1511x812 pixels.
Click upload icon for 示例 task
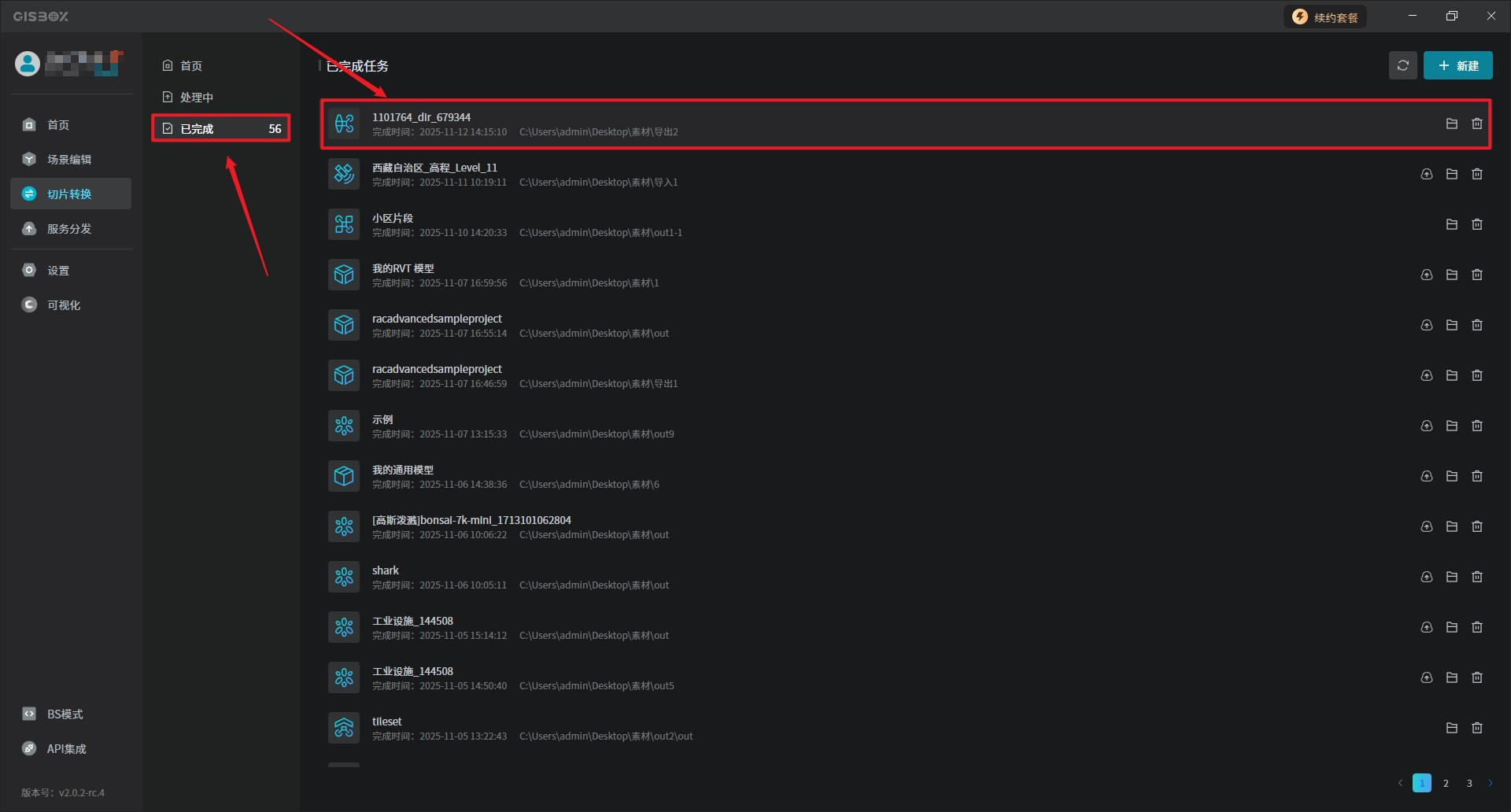pyautogui.click(x=1426, y=426)
